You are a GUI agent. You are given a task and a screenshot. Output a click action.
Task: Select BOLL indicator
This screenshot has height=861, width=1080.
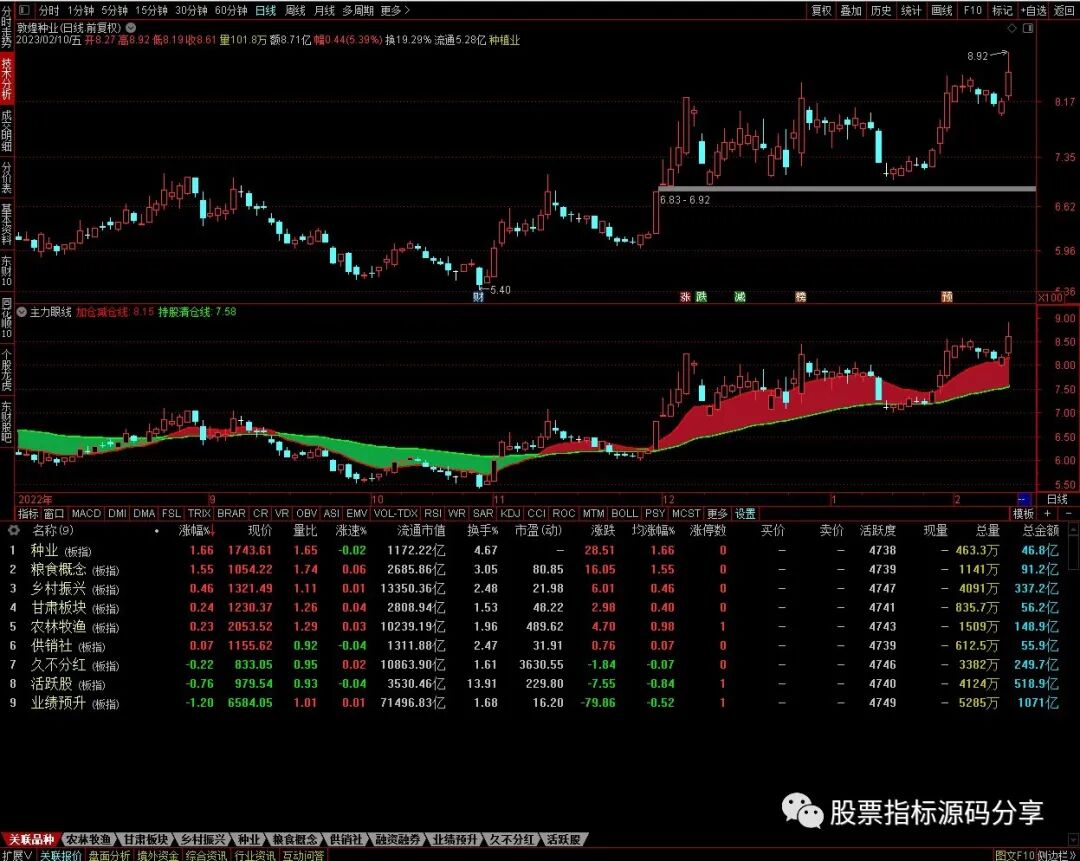624,513
